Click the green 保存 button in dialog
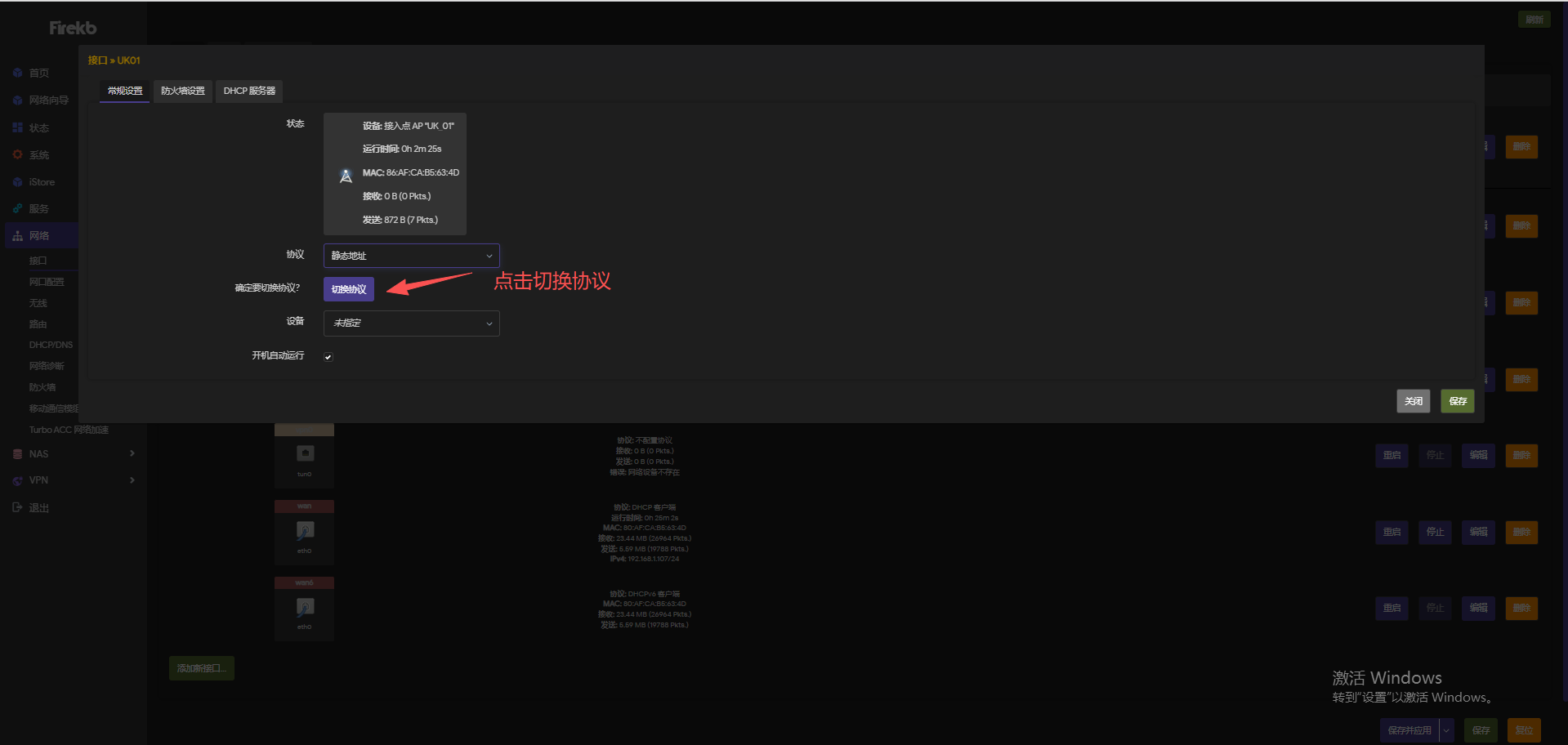This screenshot has height=745, width=1568. (1457, 401)
